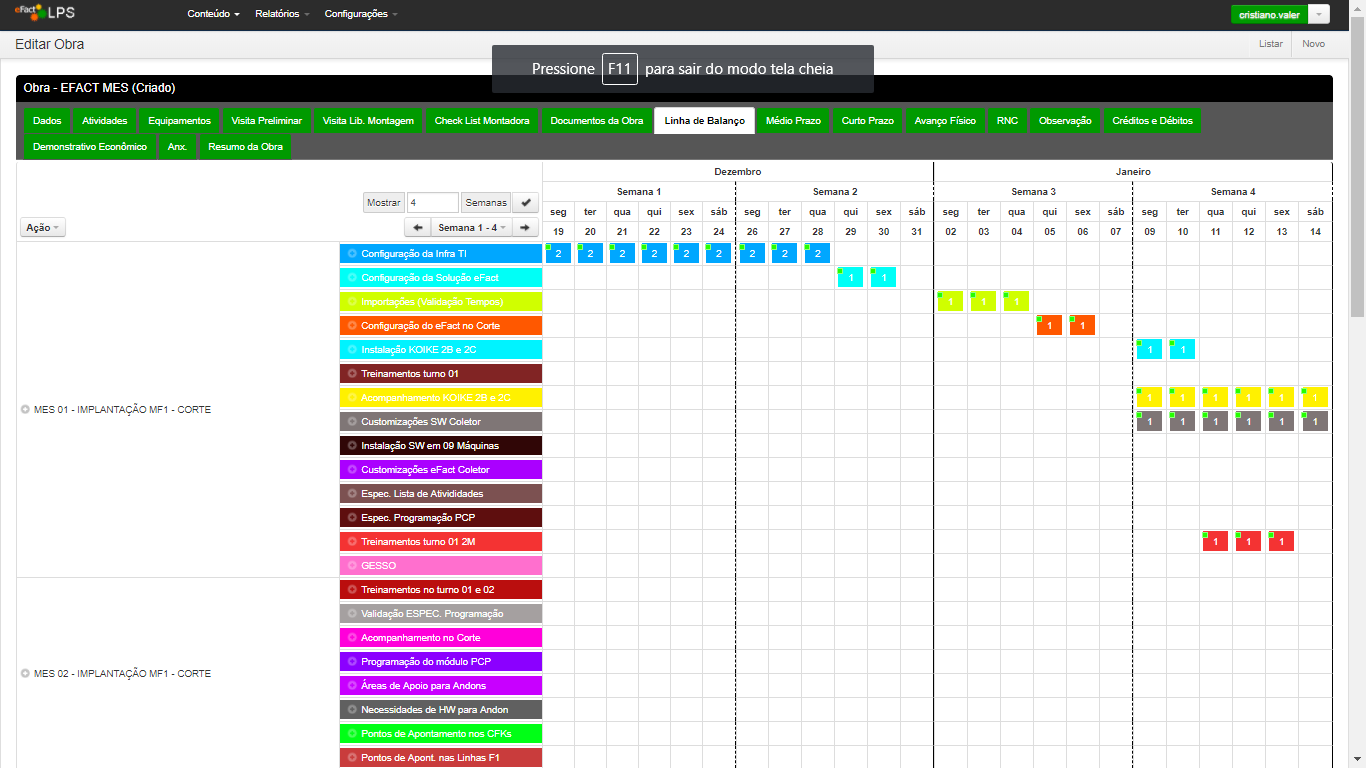
Task: Click plus icon on Treinamentos turno 01 row
Action: coord(352,374)
